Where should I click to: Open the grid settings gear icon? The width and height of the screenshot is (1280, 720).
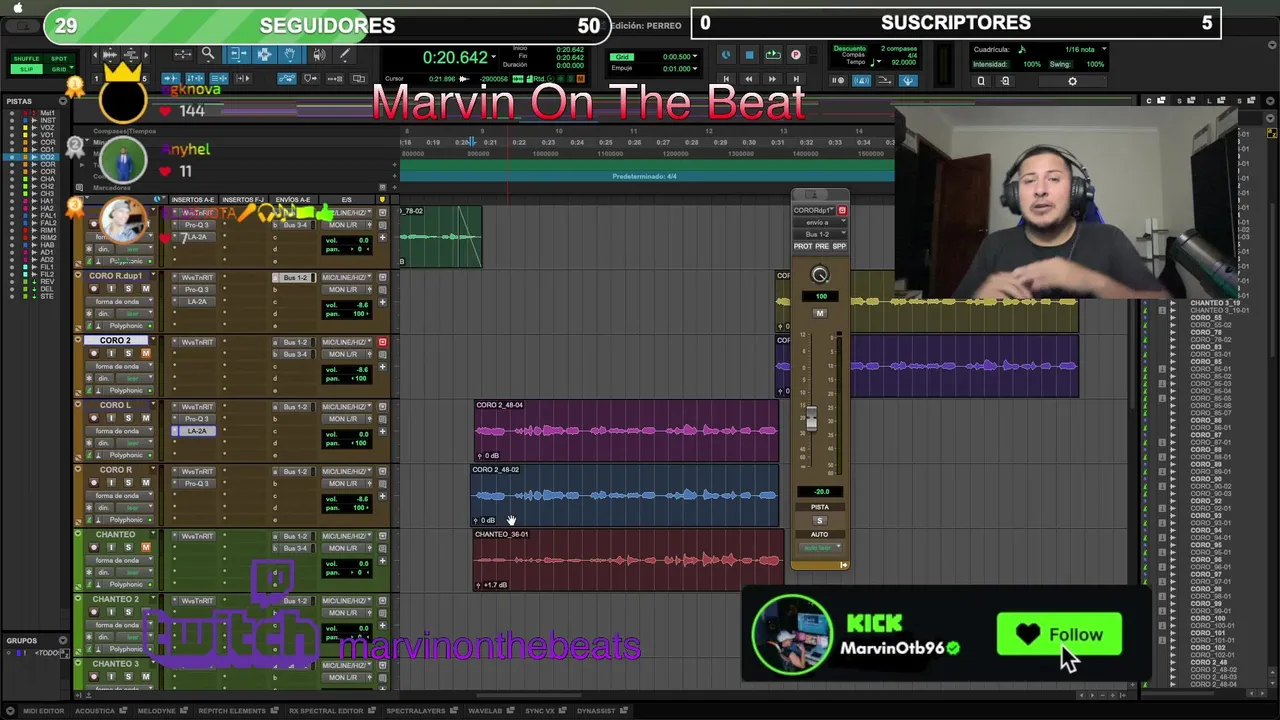click(1072, 81)
